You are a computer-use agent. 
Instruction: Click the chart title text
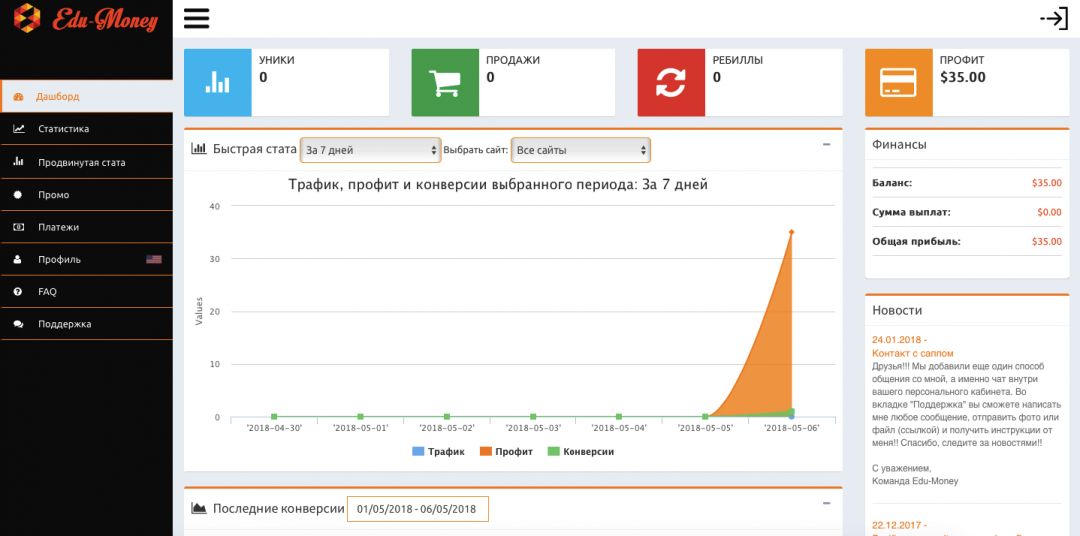(x=498, y=185)
